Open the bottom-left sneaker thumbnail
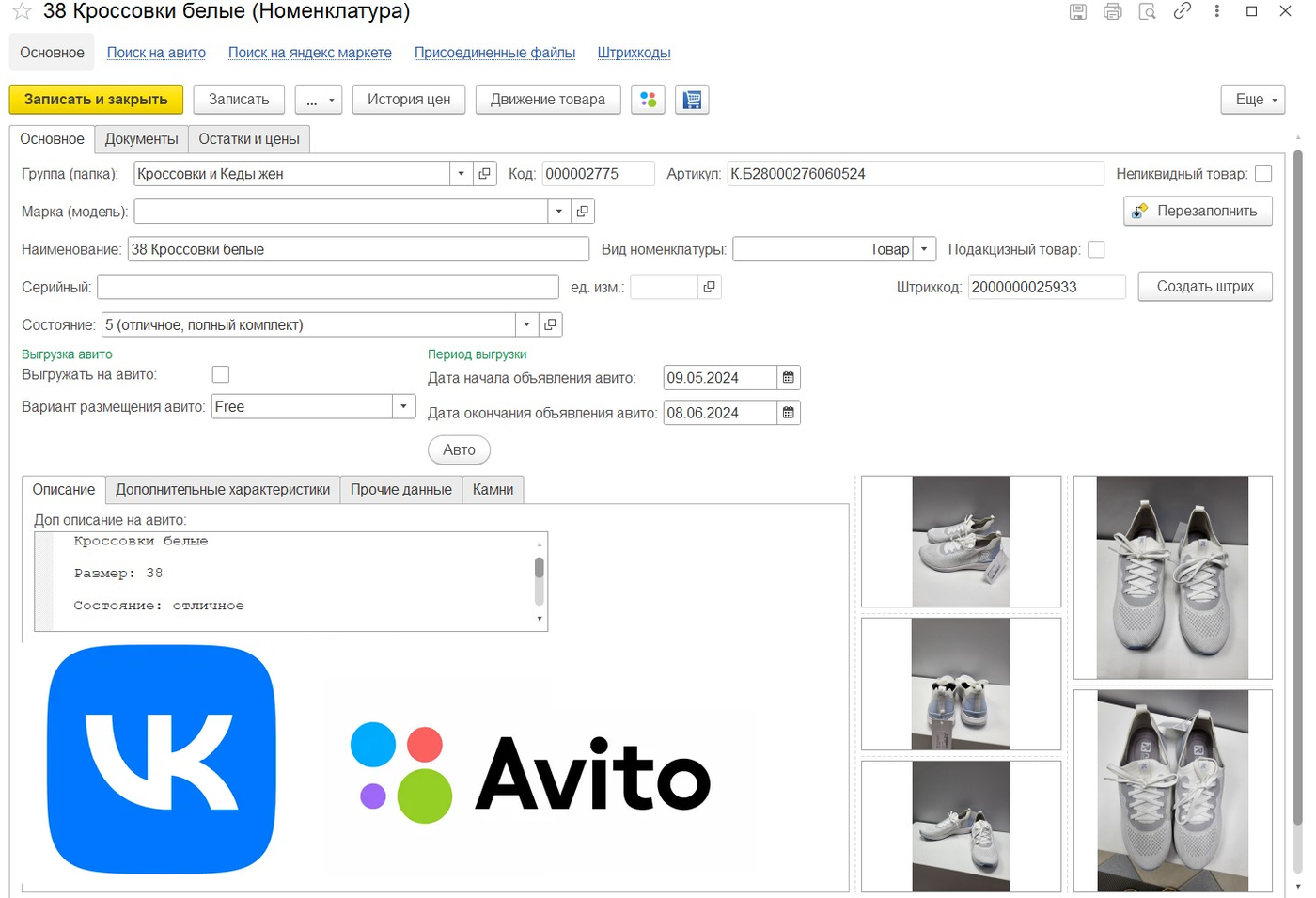This screenshot has height=898, width=1316. (x=962, y=827)
